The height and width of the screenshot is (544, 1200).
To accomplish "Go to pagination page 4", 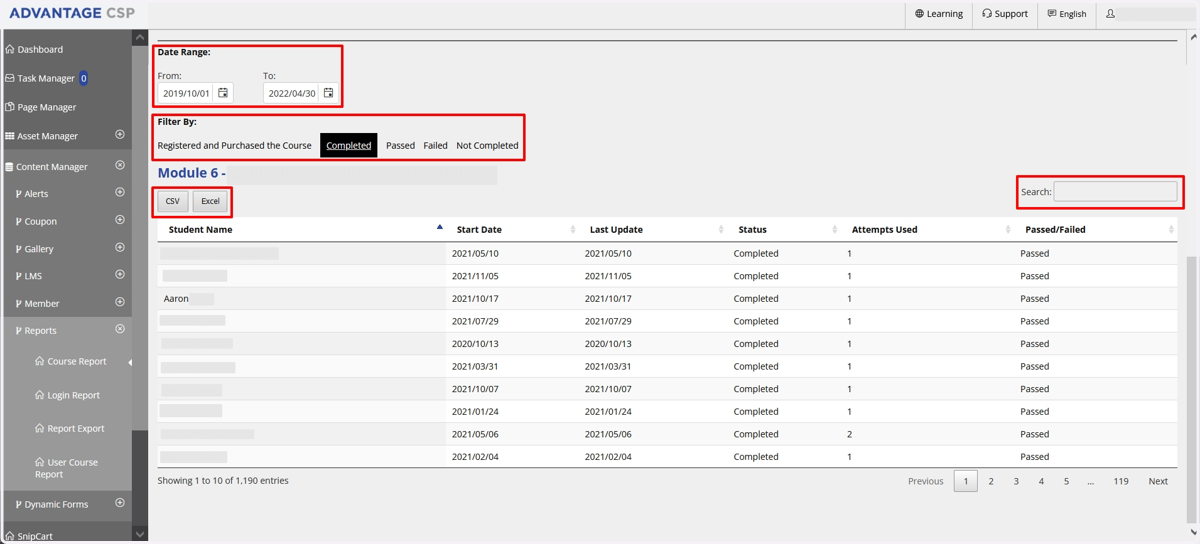I will (x=1041, y=481).
